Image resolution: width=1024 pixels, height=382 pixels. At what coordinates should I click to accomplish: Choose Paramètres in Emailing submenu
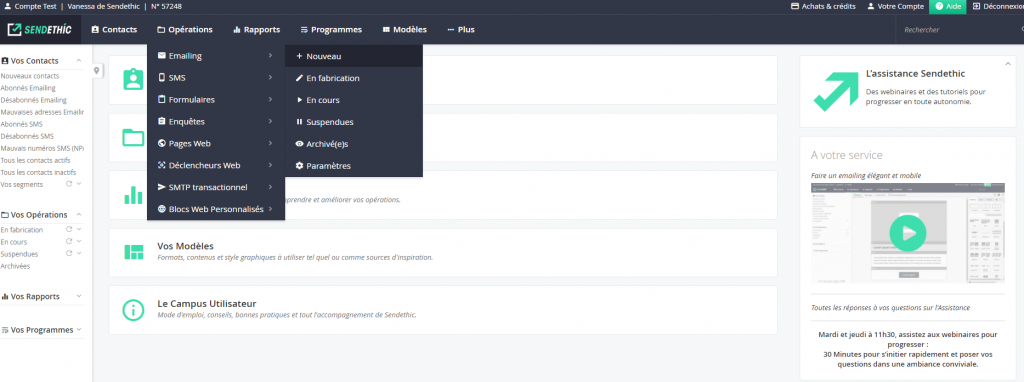(354, 166)
